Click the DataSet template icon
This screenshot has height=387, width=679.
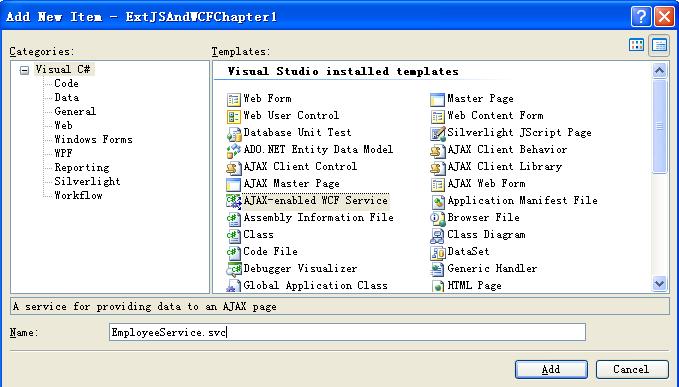[x=437, y=252]
